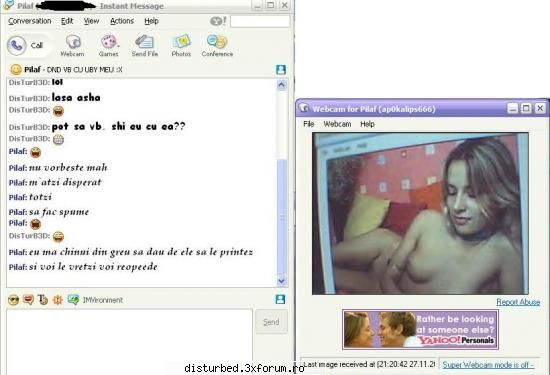The width and height of the screenshot is (550, 375).
Task: Minimize the Webcam for Pilaf window
Action: coord(512,108)
